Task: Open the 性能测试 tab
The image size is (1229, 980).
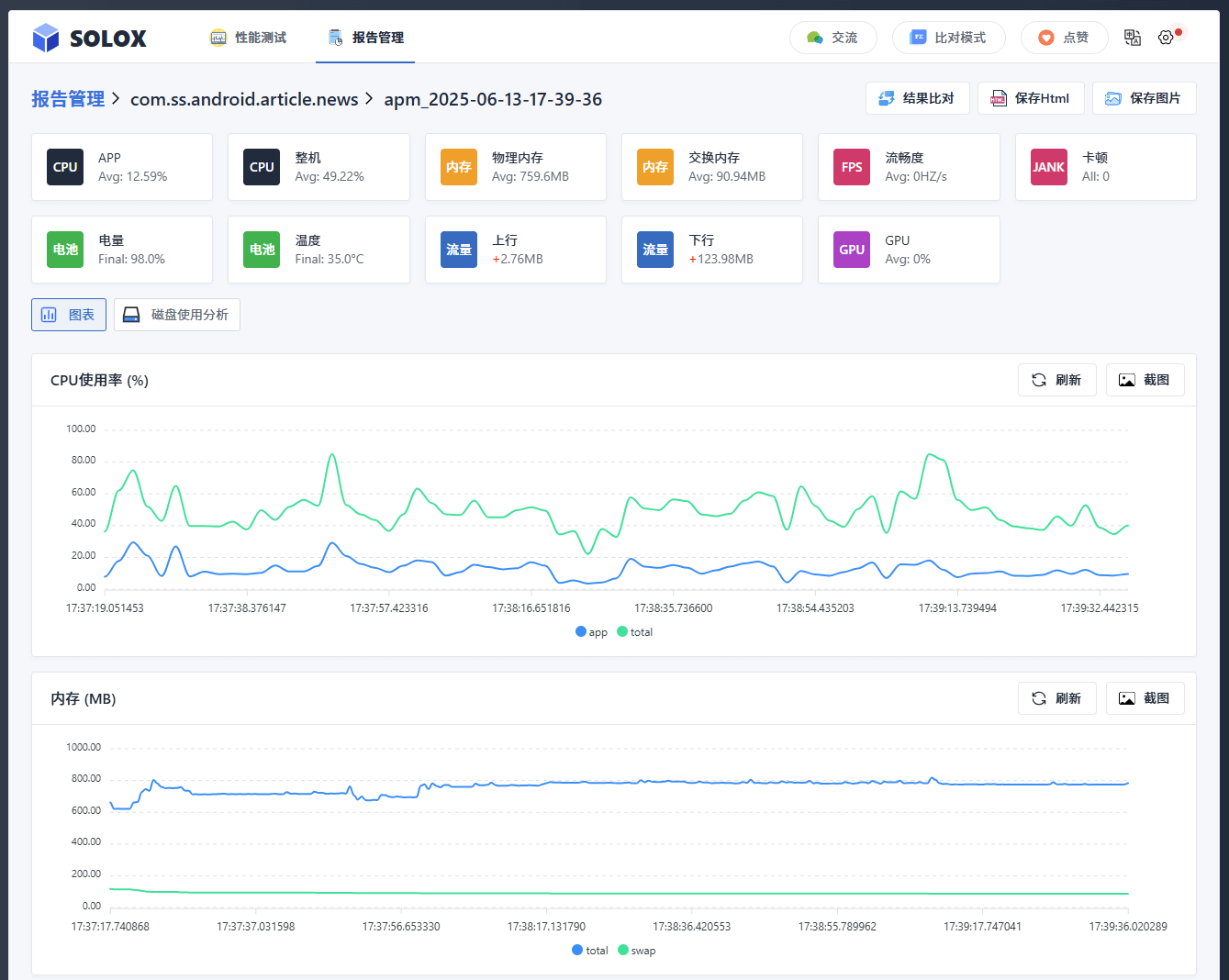Action: pyautogui.click(x=248, y=38)
